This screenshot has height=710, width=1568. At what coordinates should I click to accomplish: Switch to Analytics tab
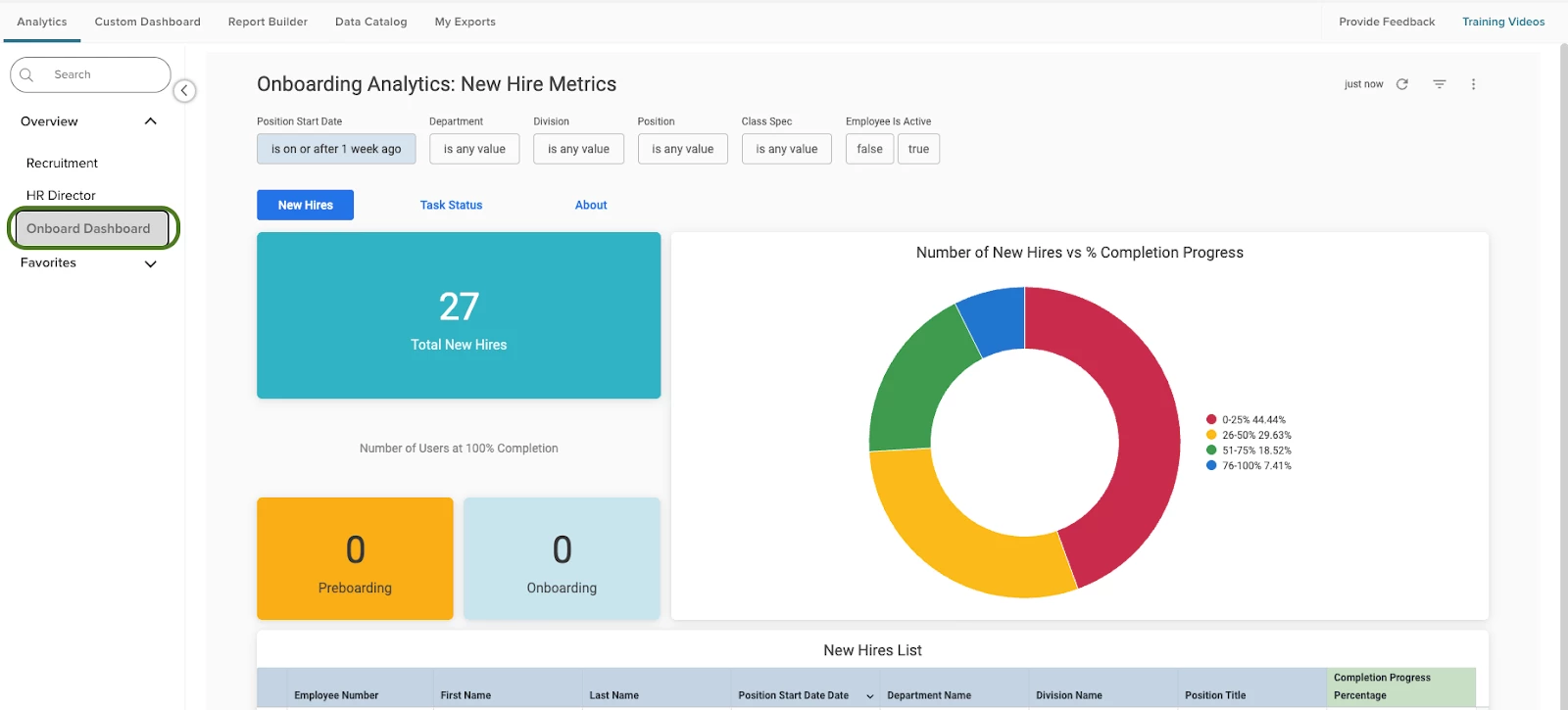(x=42, y=22)
